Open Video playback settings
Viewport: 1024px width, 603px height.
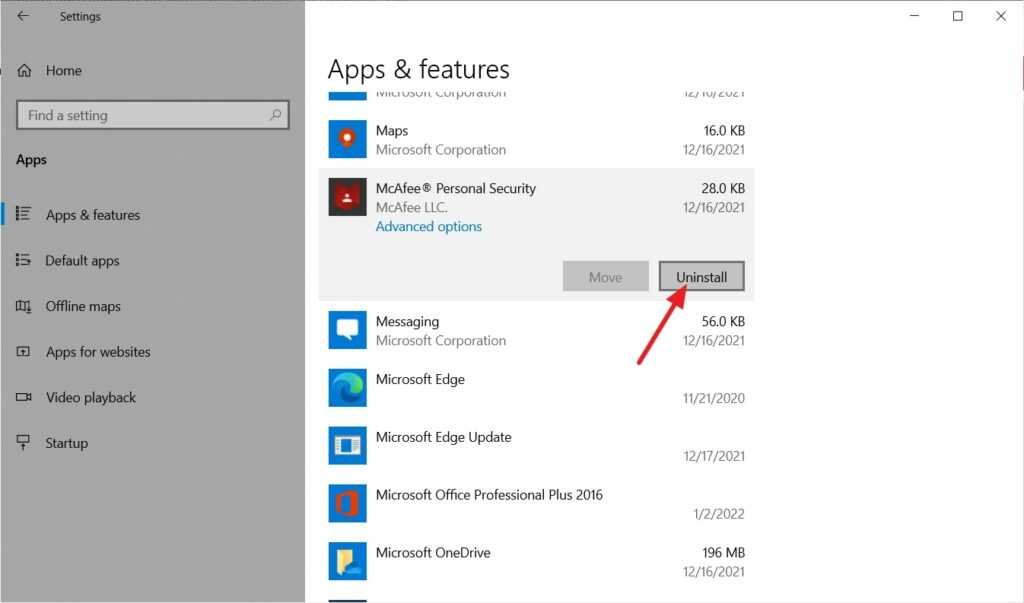(91, 397)
